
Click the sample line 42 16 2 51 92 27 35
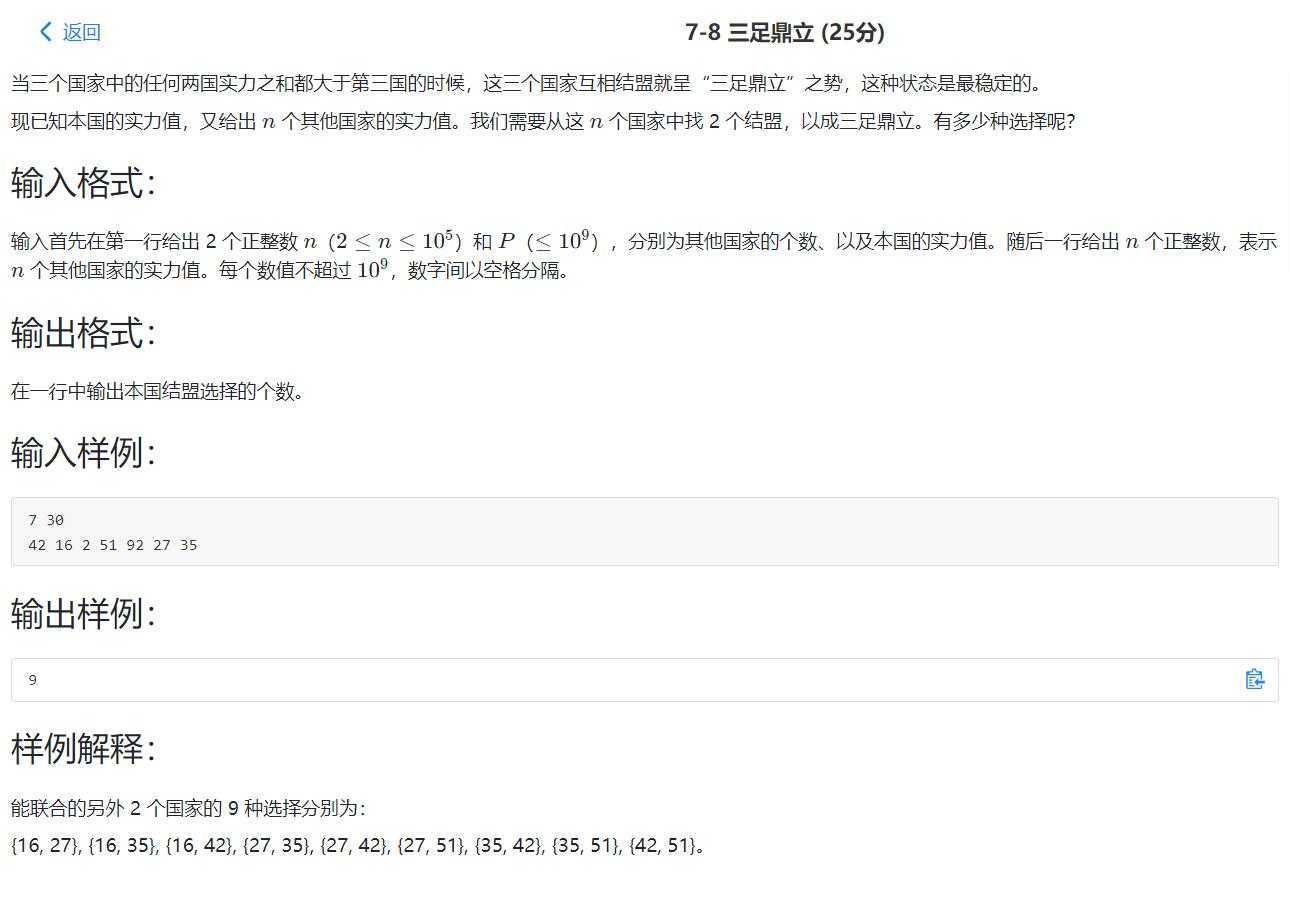point(113,545)
